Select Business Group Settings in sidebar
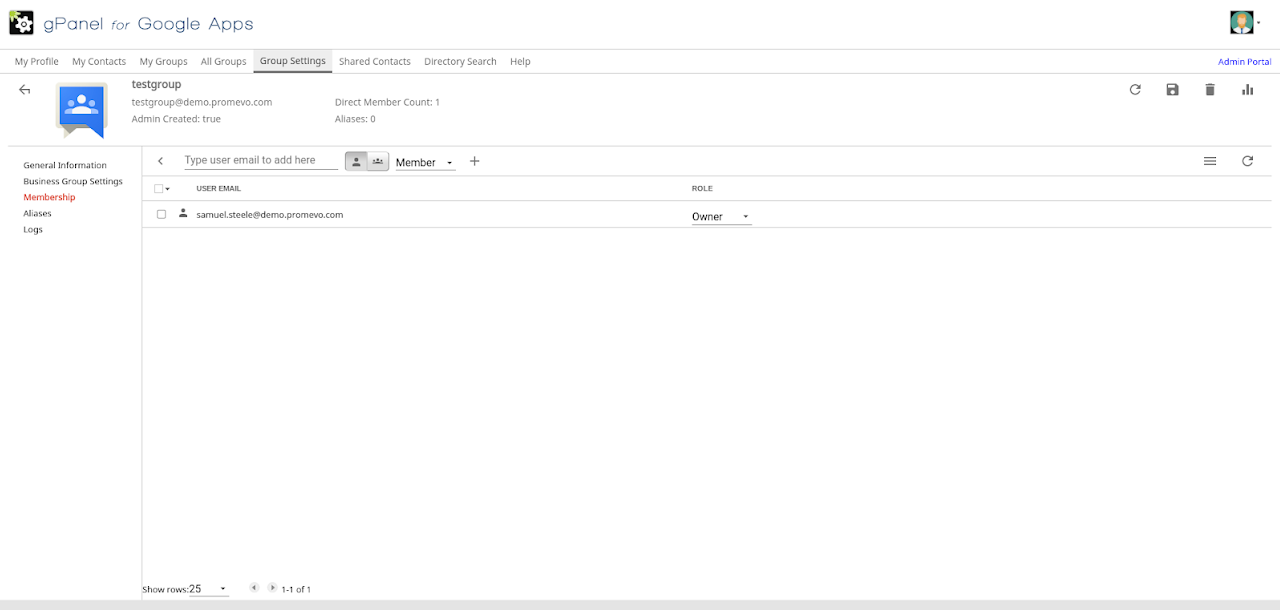 coord(73,181)
